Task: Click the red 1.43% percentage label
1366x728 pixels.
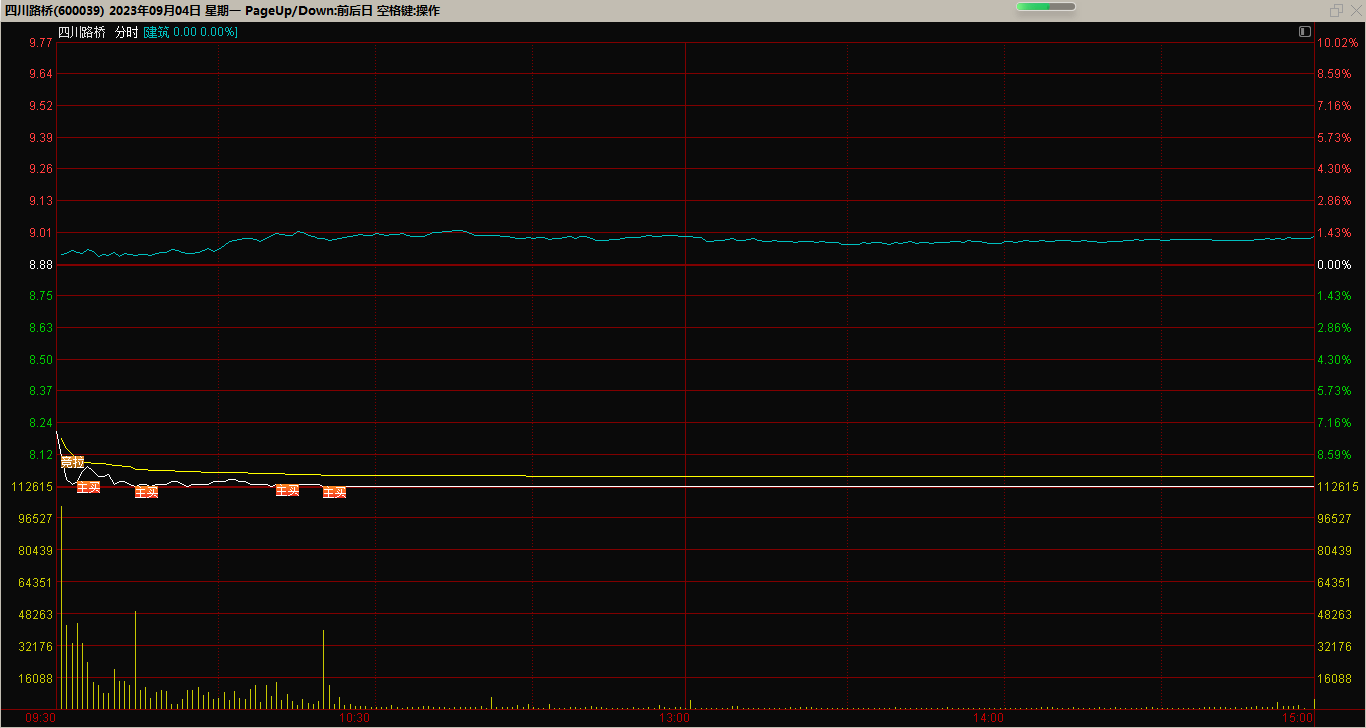Action: pos(1334,233)
